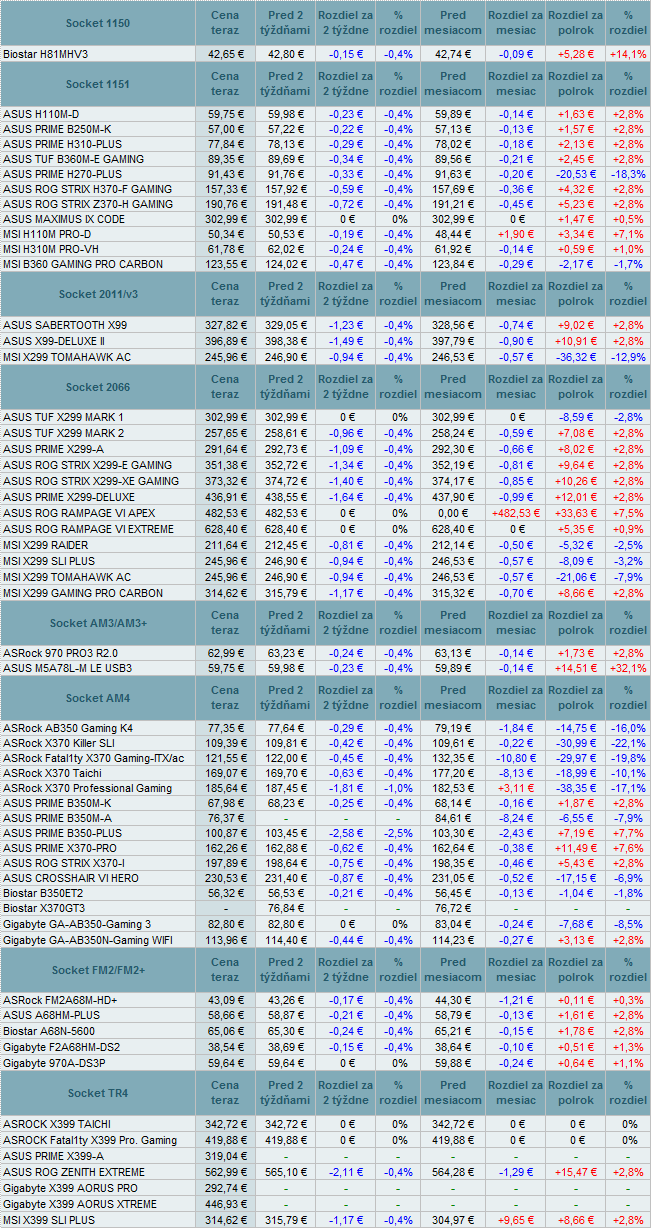Screen dimensions: 651x1228
Task: Select ASUS ROG STRIX X299-XE GAMING entry
Action: pyautogui.click(x=91, y=481)
